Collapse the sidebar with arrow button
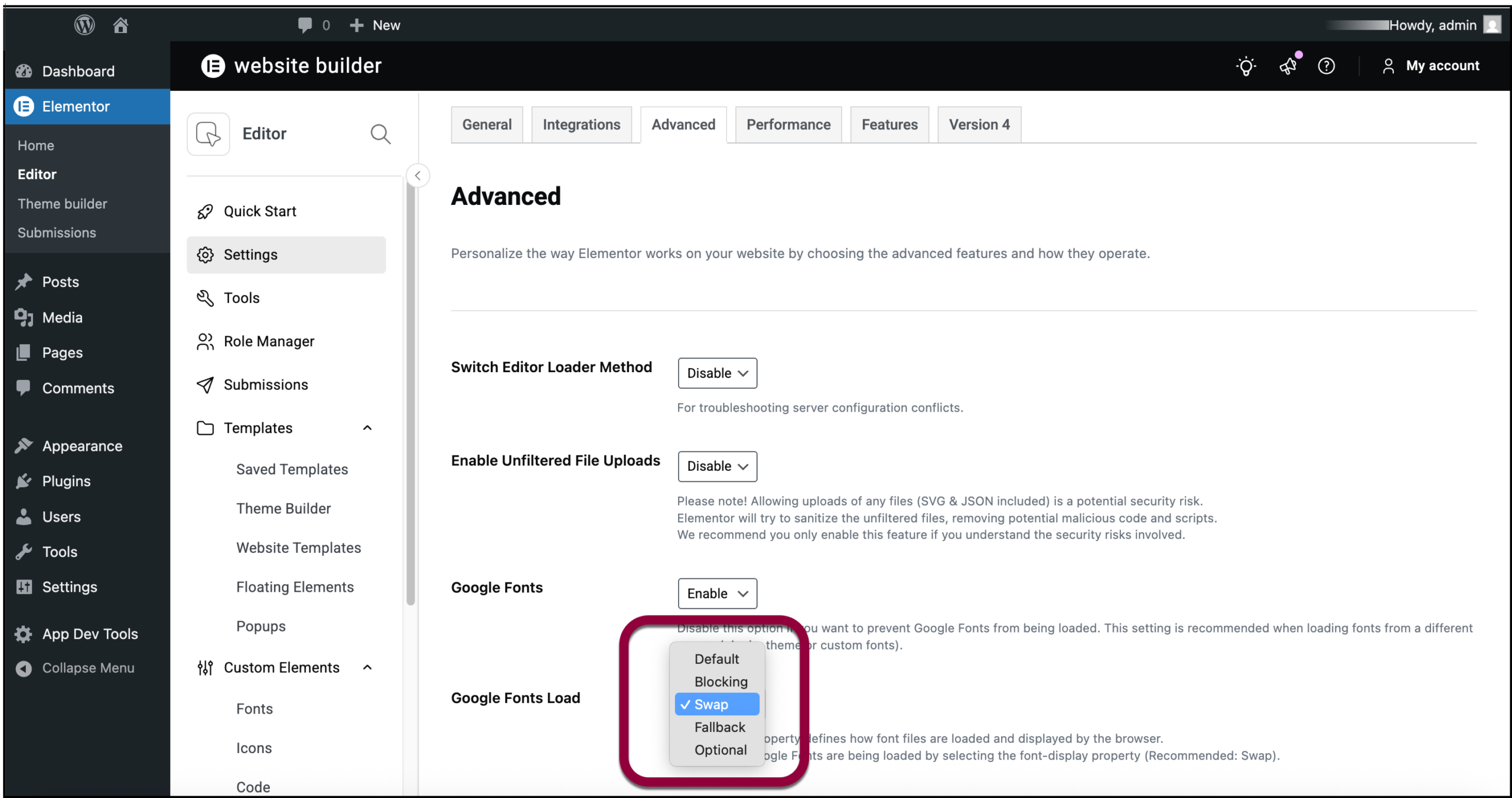Image resolution: width=1512 pixels, height=798 pixels. pyautogui.click(x=418, y=175)
